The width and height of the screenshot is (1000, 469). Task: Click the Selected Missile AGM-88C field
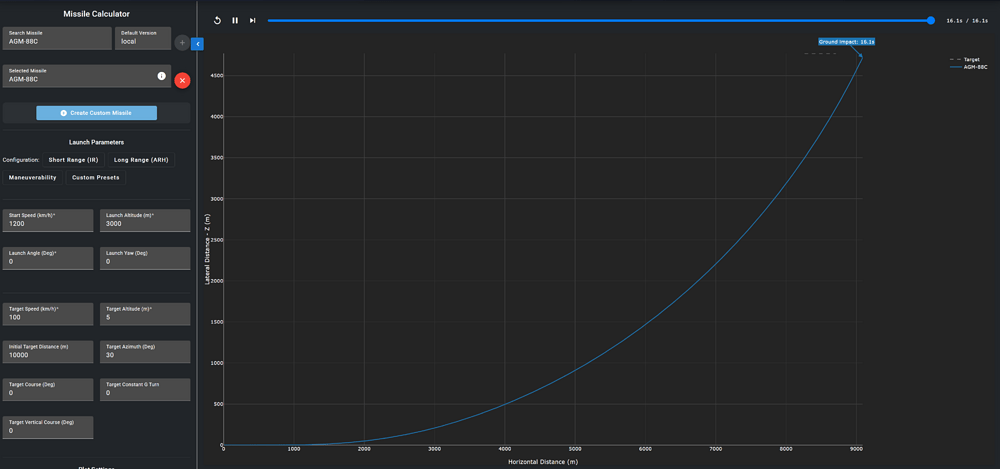[87, 76]
